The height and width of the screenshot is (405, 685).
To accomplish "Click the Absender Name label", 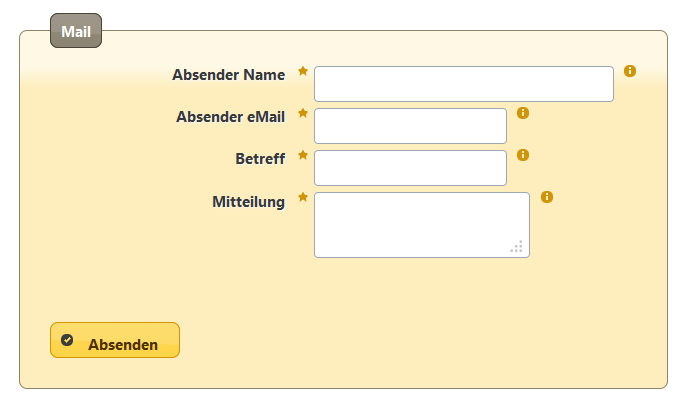I will pos(228,75).
